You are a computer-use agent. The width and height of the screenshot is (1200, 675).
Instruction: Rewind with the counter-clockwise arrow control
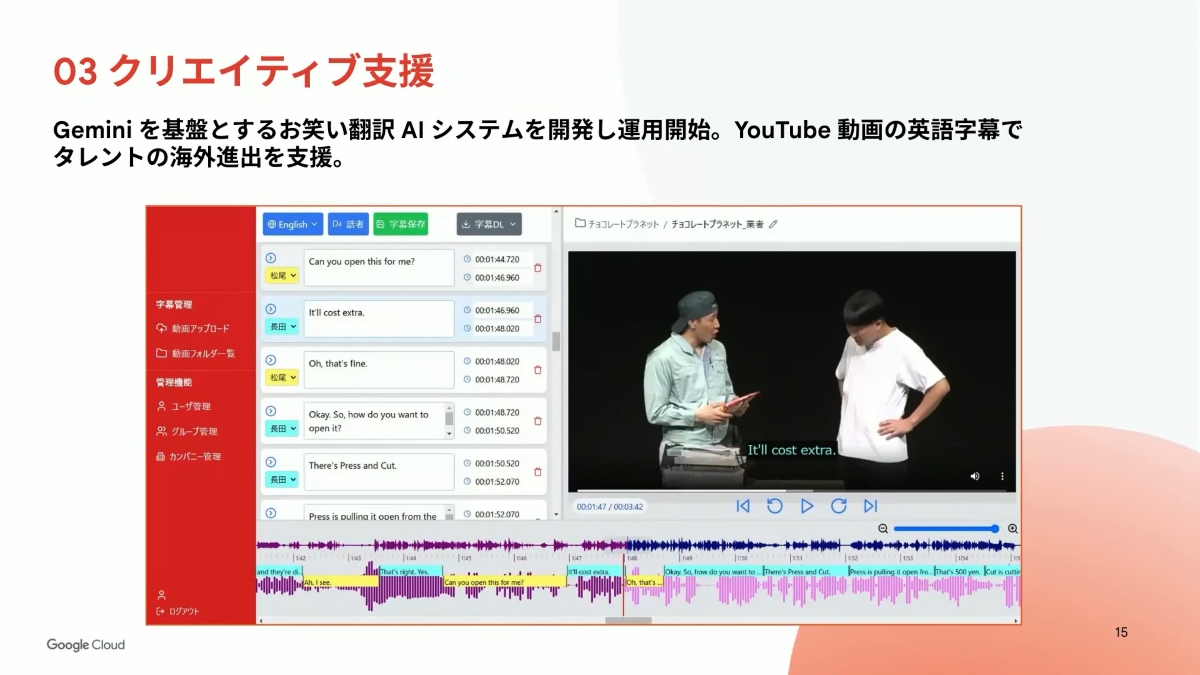[775, 506]
